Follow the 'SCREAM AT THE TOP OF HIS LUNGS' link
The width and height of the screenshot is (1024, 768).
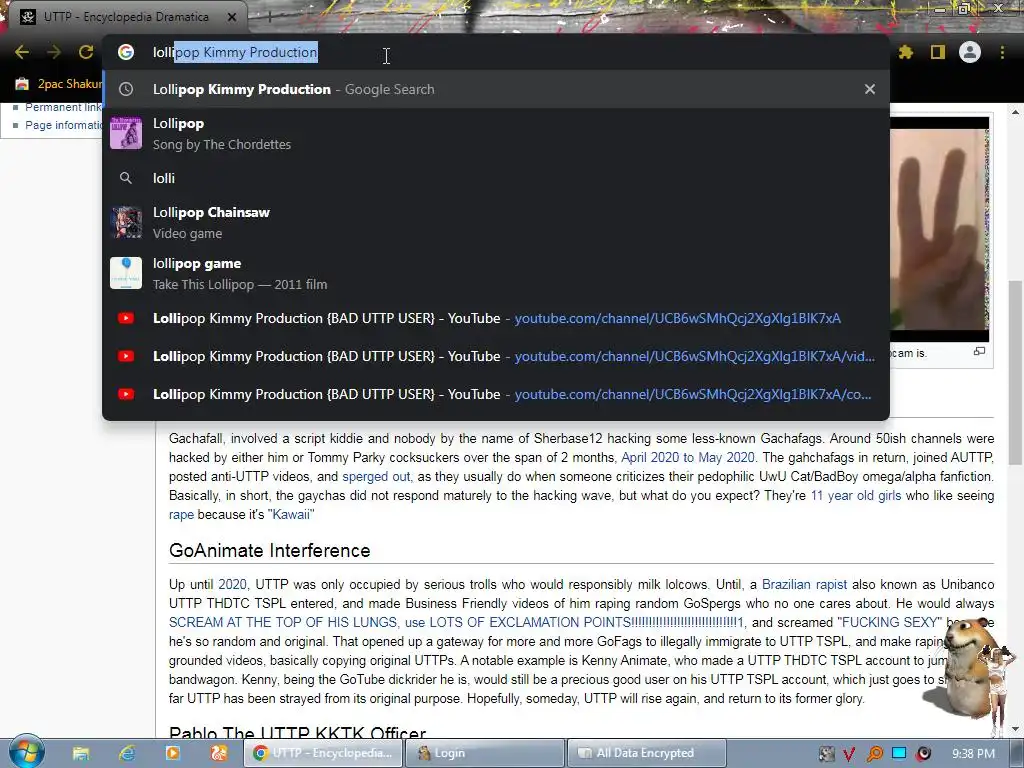pyautogui.click(x=283, y=622)
